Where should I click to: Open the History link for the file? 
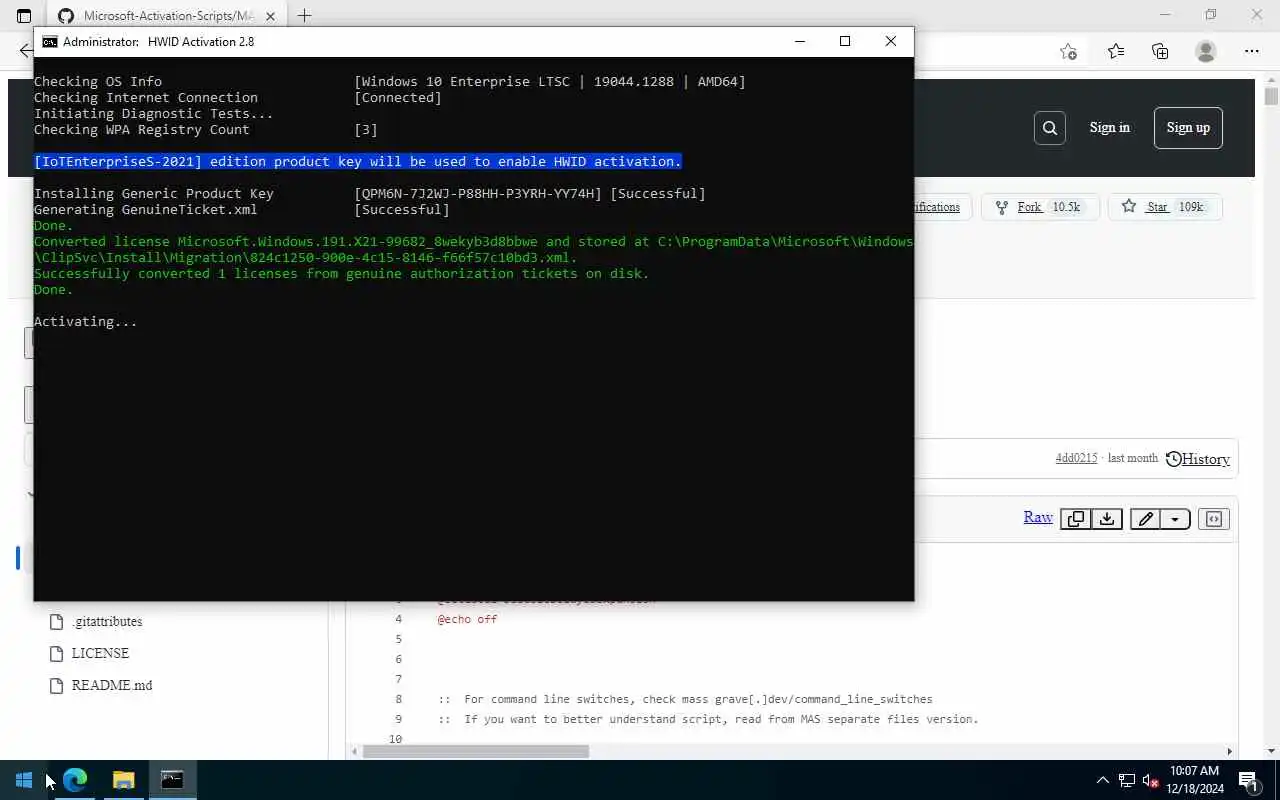pyautogui.click(x=1198, y=459)
